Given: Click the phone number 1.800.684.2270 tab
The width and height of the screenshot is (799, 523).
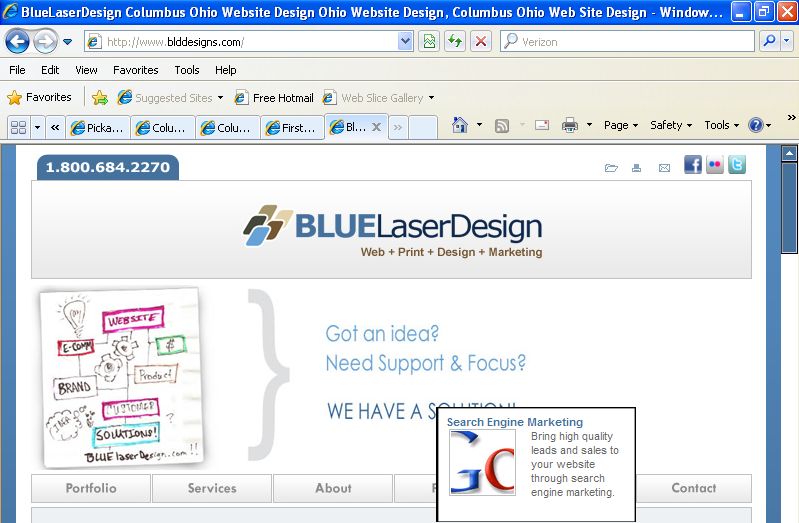Looking at the screenshot, I should pos(108,167).
